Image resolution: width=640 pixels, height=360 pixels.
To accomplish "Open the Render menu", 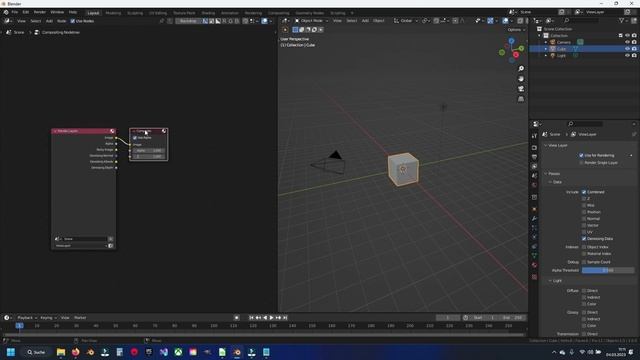I will 40,12.
